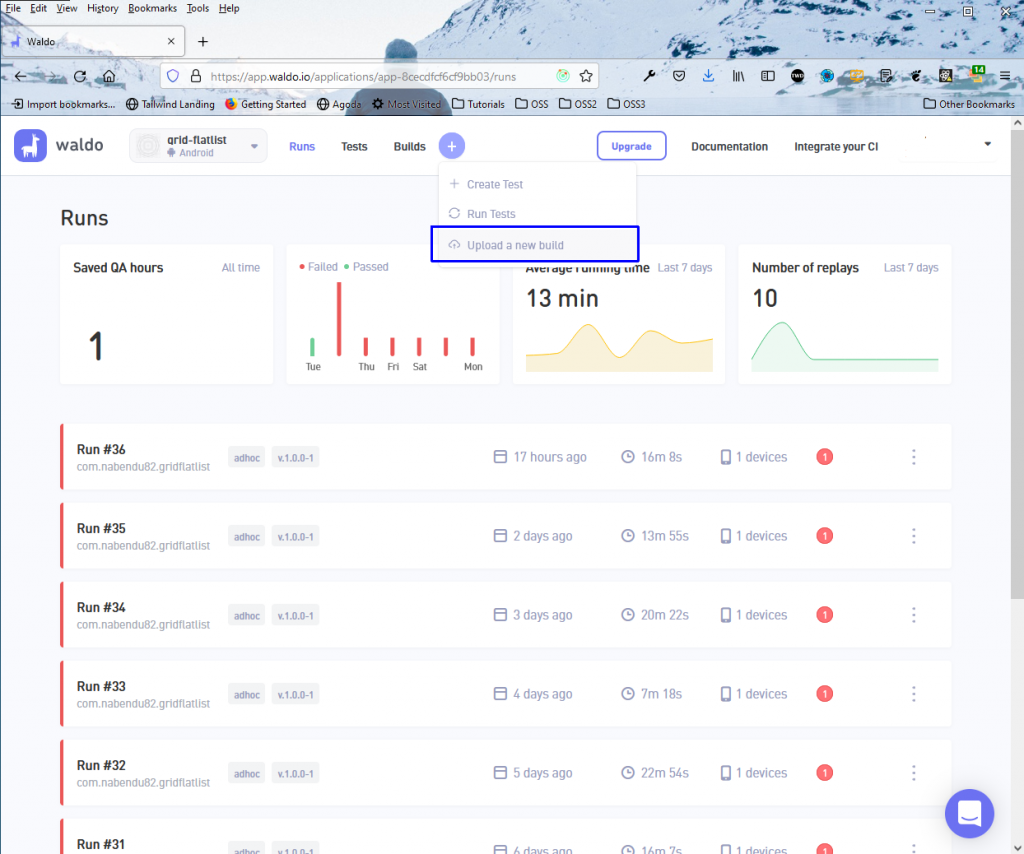Select Create Test from the dropdown

point(536,184)
